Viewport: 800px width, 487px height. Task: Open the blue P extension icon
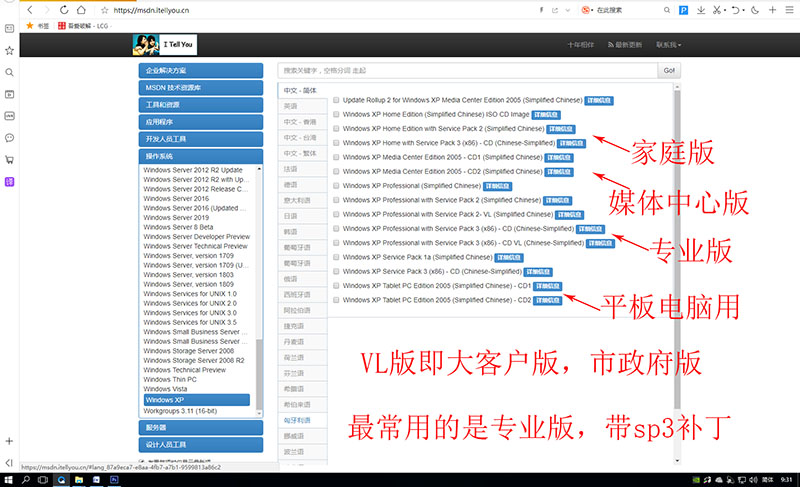pyautogui.click(x=683, y=10)
